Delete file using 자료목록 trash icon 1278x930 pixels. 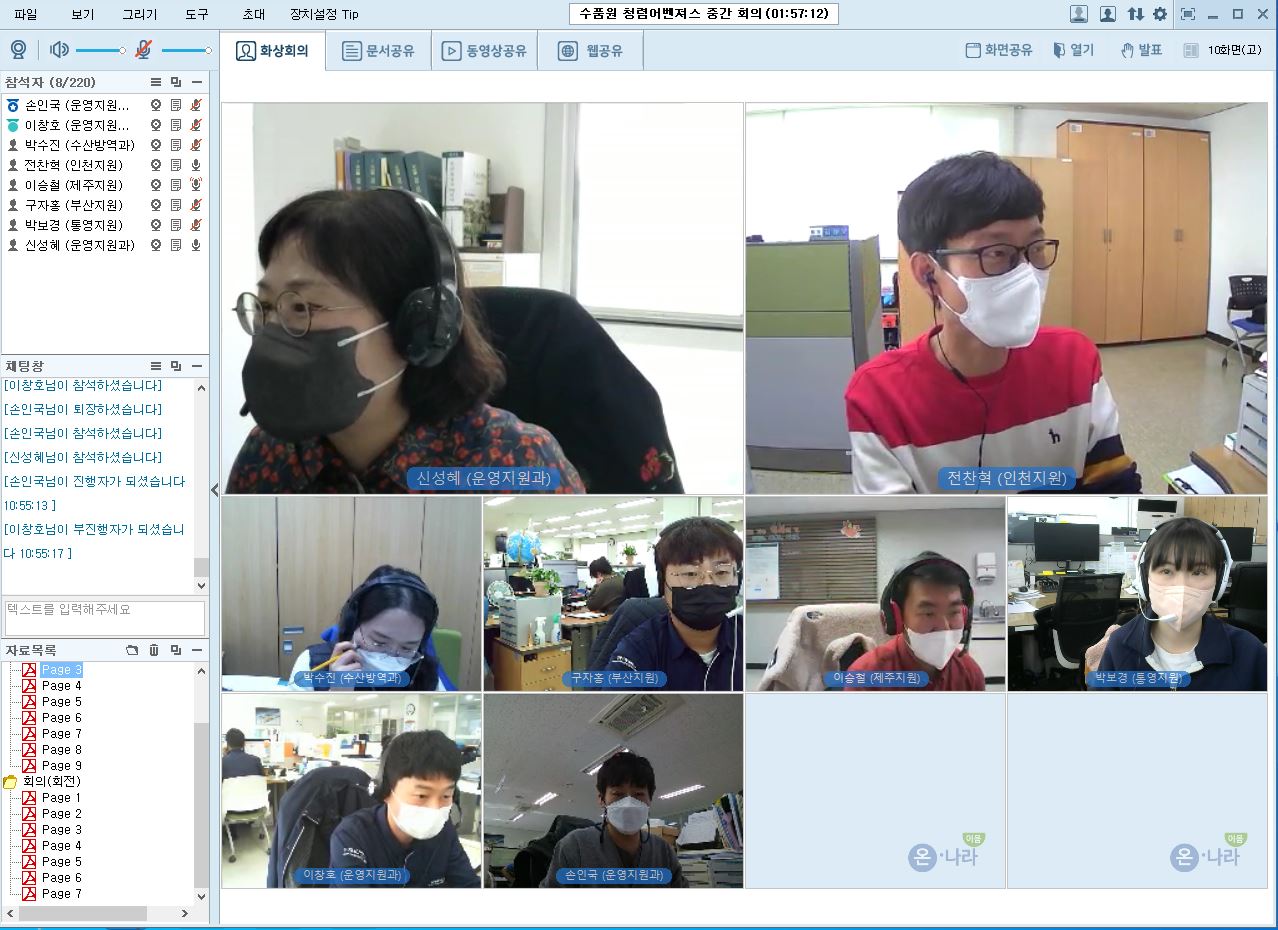click(154, 650)
